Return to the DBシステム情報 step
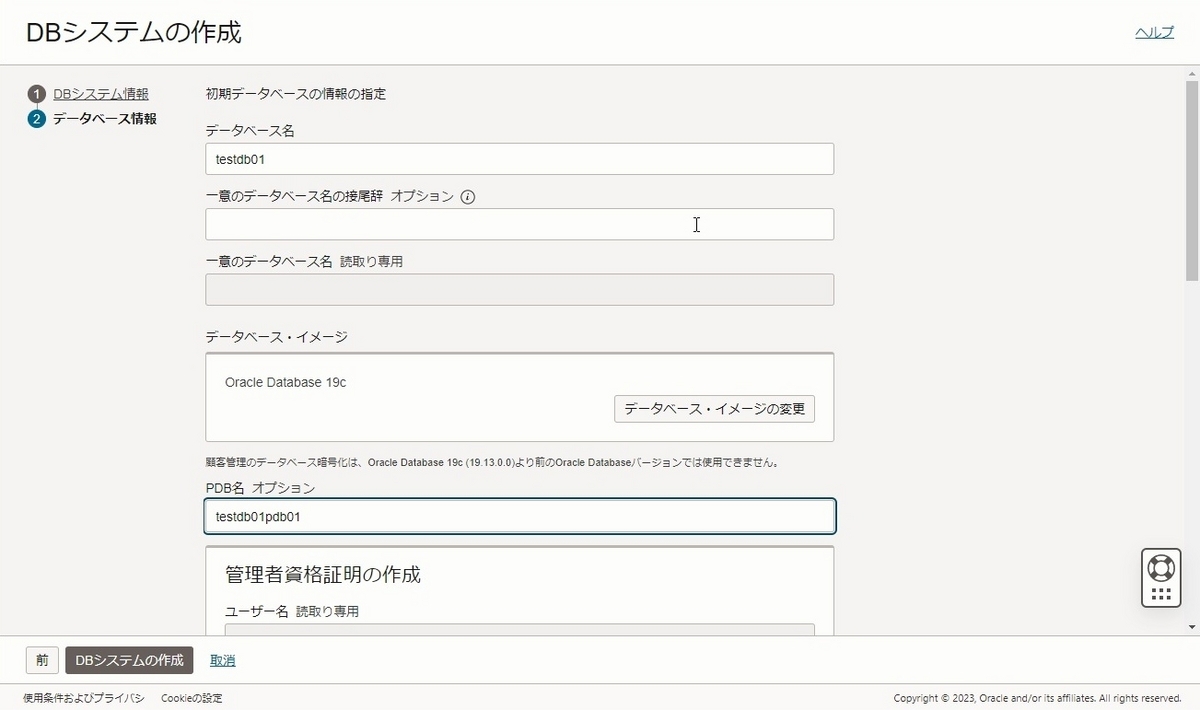The width and height of the screenshot is (1200, 710). (x=103, y=93)
